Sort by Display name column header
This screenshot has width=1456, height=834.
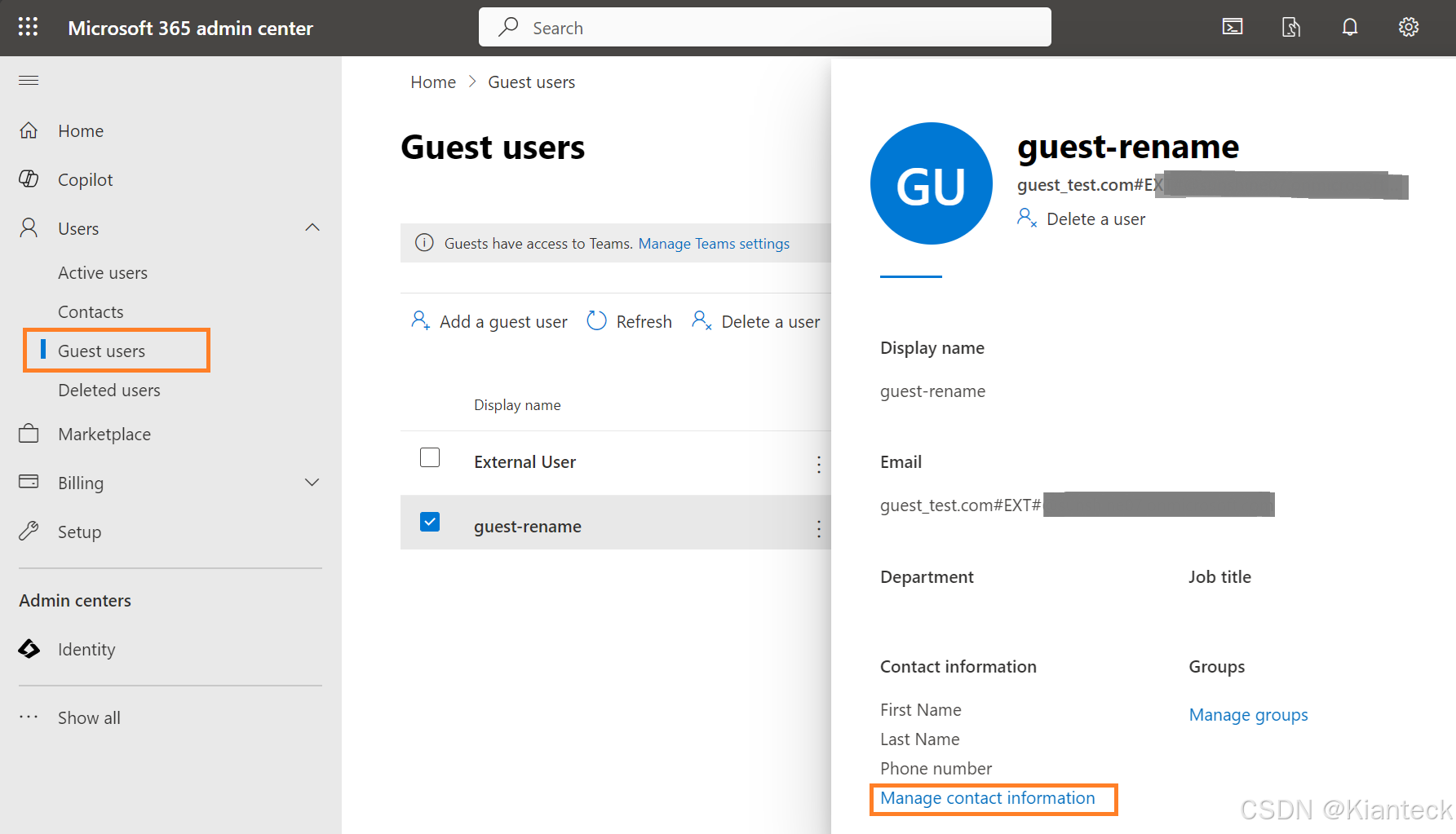pos(517,405)
